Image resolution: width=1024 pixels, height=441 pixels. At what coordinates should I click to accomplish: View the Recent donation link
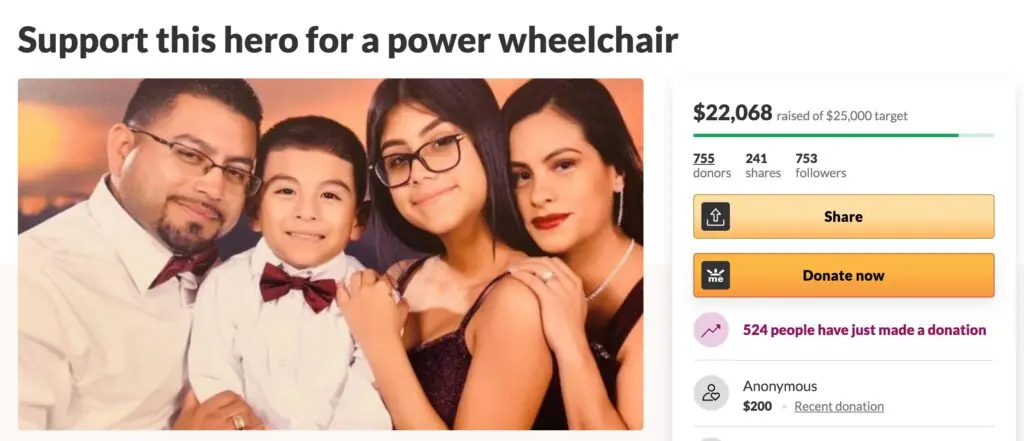pyautogui.click(x=839, y=406)
